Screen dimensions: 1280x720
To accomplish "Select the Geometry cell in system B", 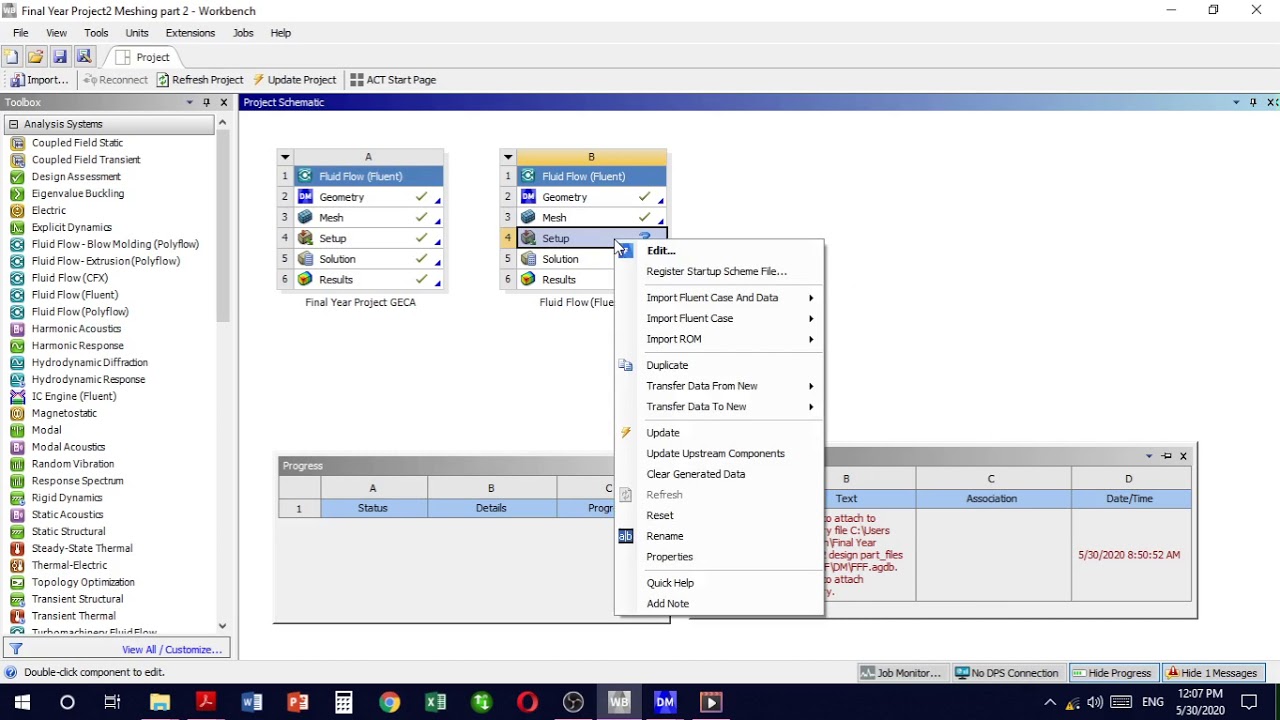I will (591, 197).
